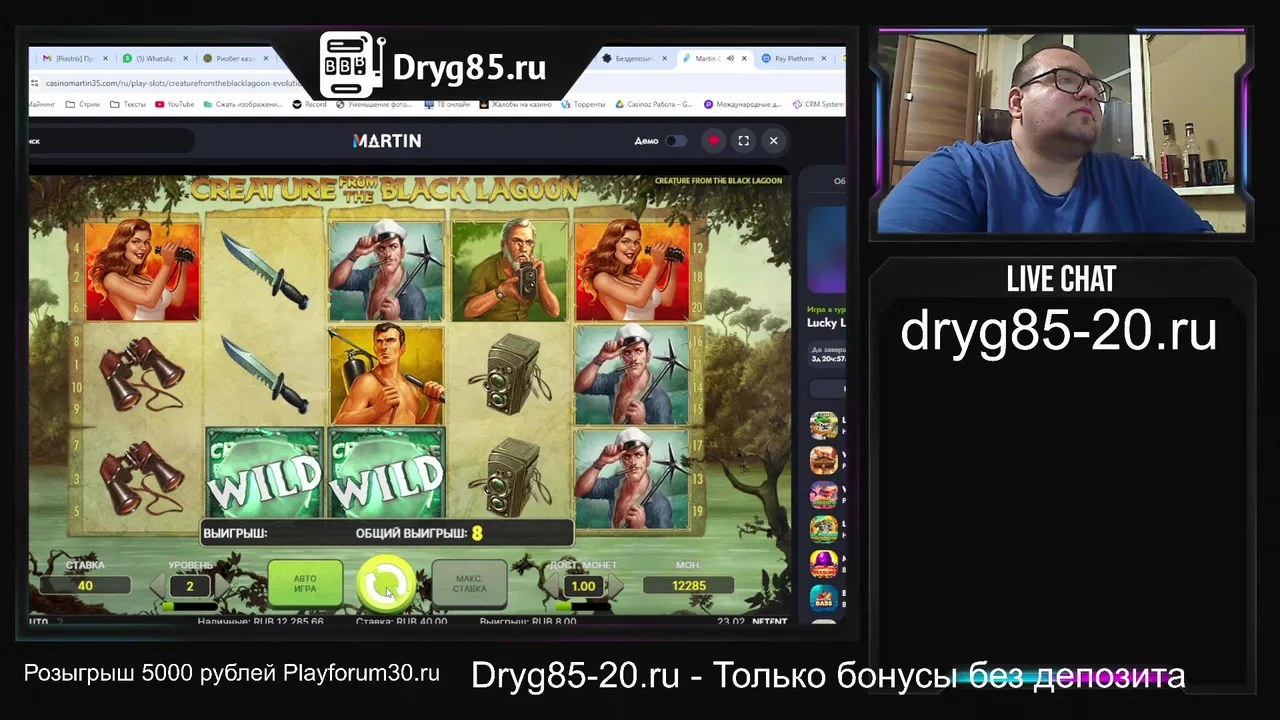Open the Casinoz Работа Google Drive bookmark
Image resolution: width=1280 pixels, height=720 pixels.
653,104
